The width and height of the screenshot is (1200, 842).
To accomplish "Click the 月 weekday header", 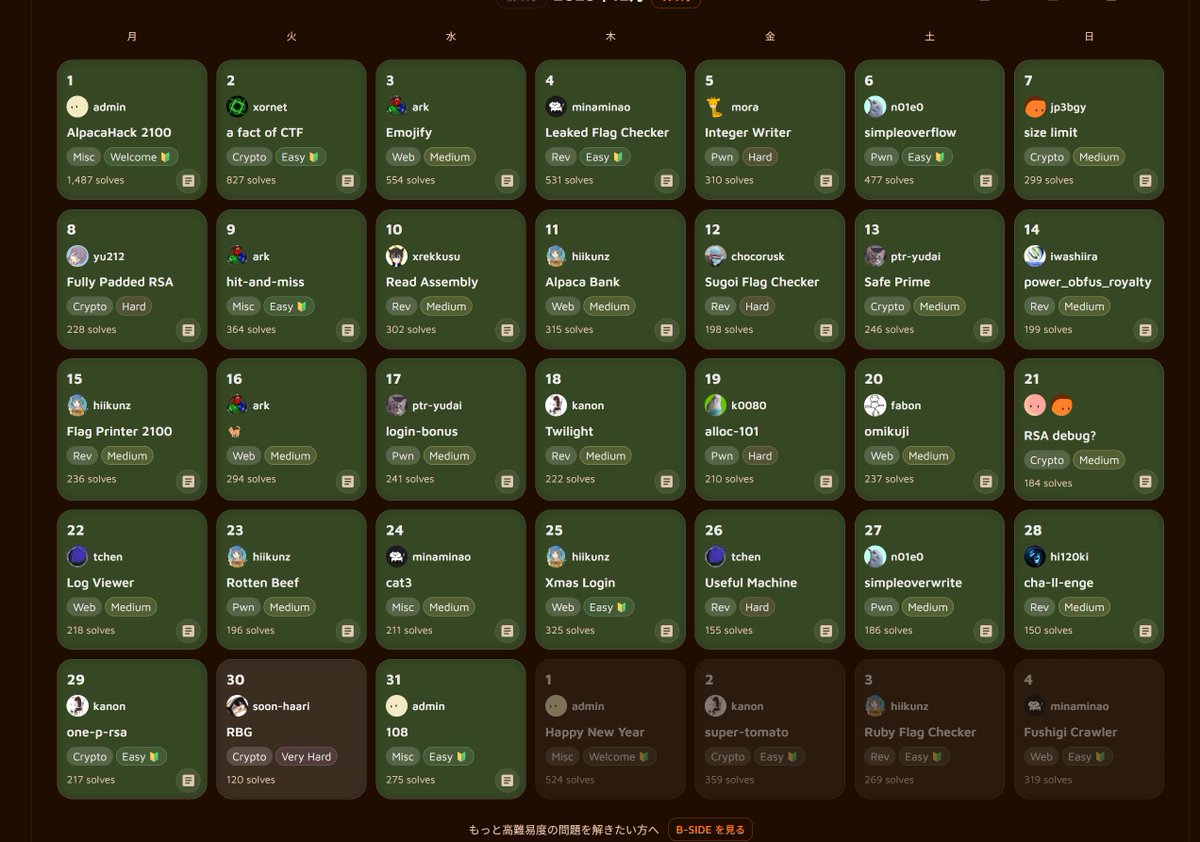I will 132,37.
